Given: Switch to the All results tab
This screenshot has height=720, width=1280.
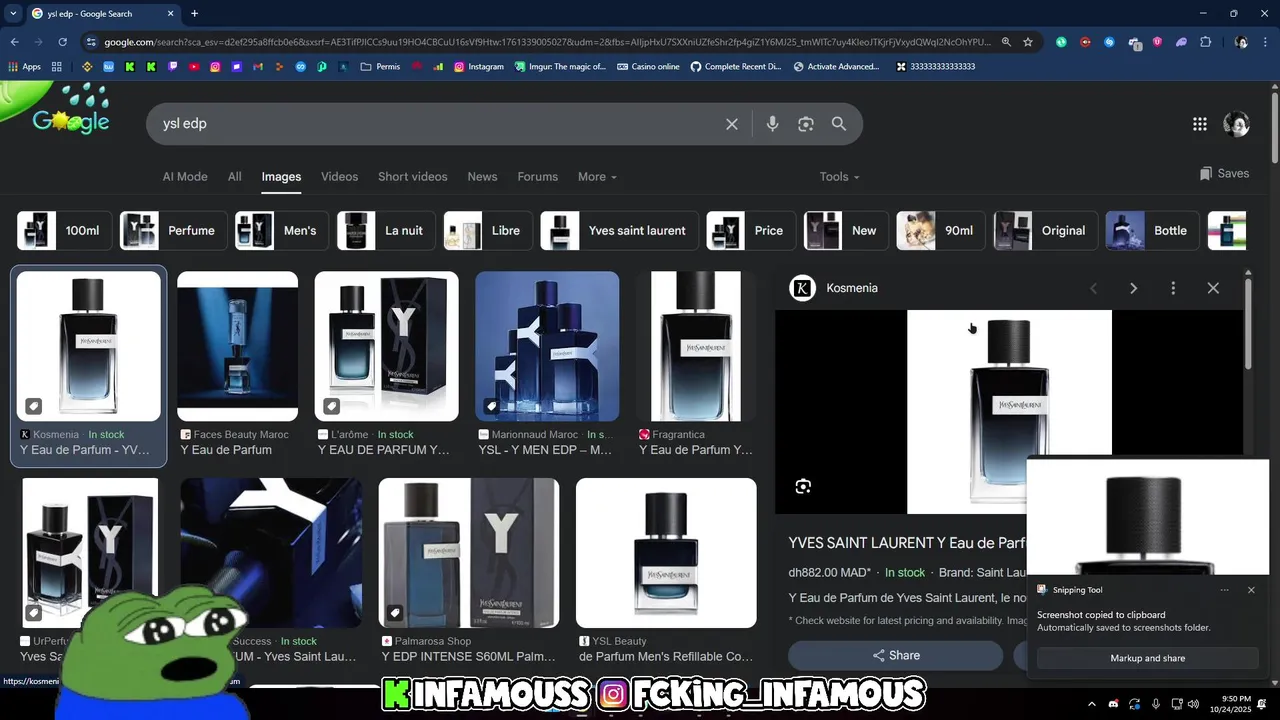Looking at the screenshot, I should (234, 176).
